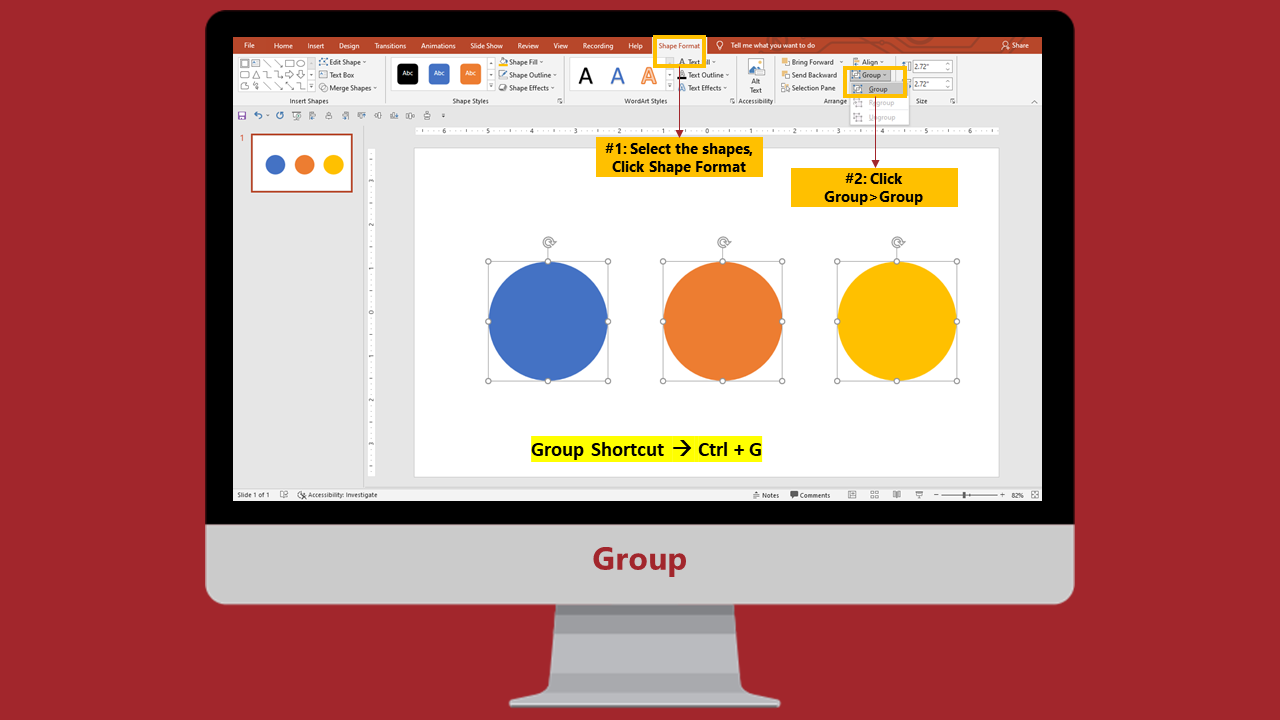Choose Group from the Group dropdown menu
This screenshot has width=1280, height=720.
point(877,89)
